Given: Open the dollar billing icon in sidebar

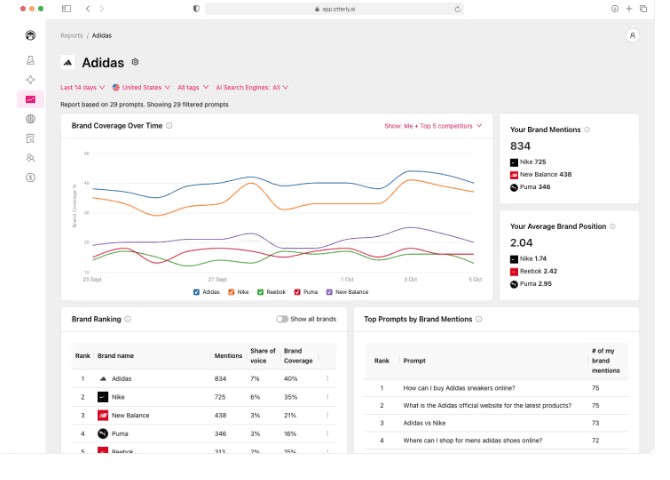Looking at the screenshot, I should click(30, 178).
